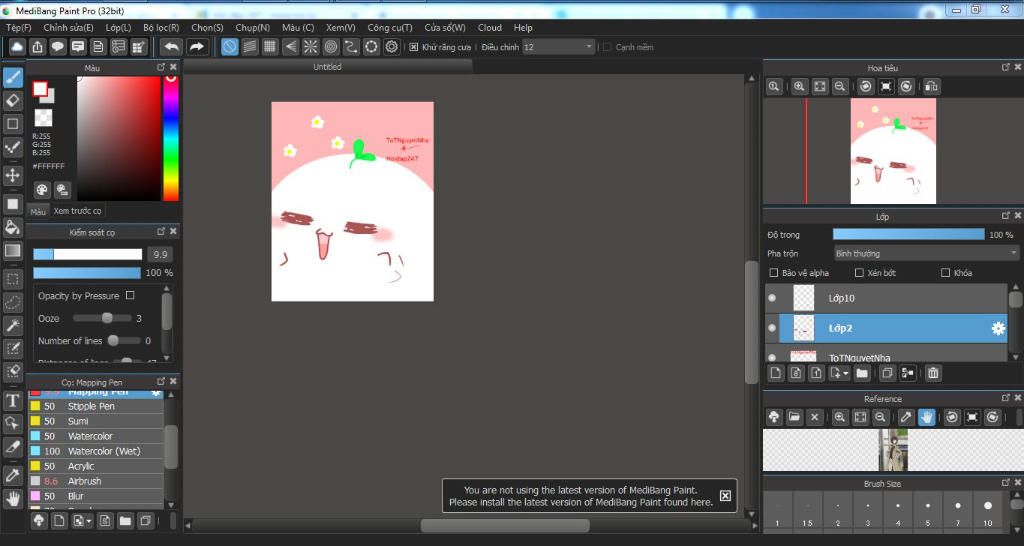Adjust the Ooze slider
The width and height of the screenshot is (1024, 546).
tap(106, 318)
